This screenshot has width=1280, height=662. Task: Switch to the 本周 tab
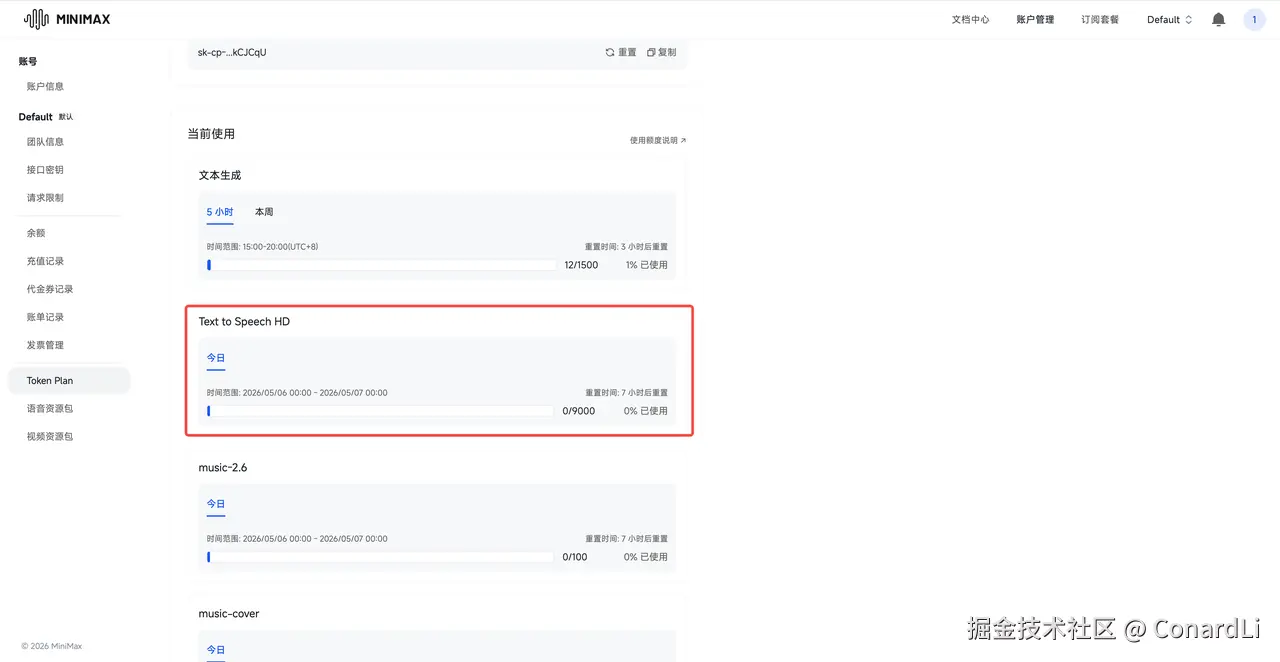[264, 212]
